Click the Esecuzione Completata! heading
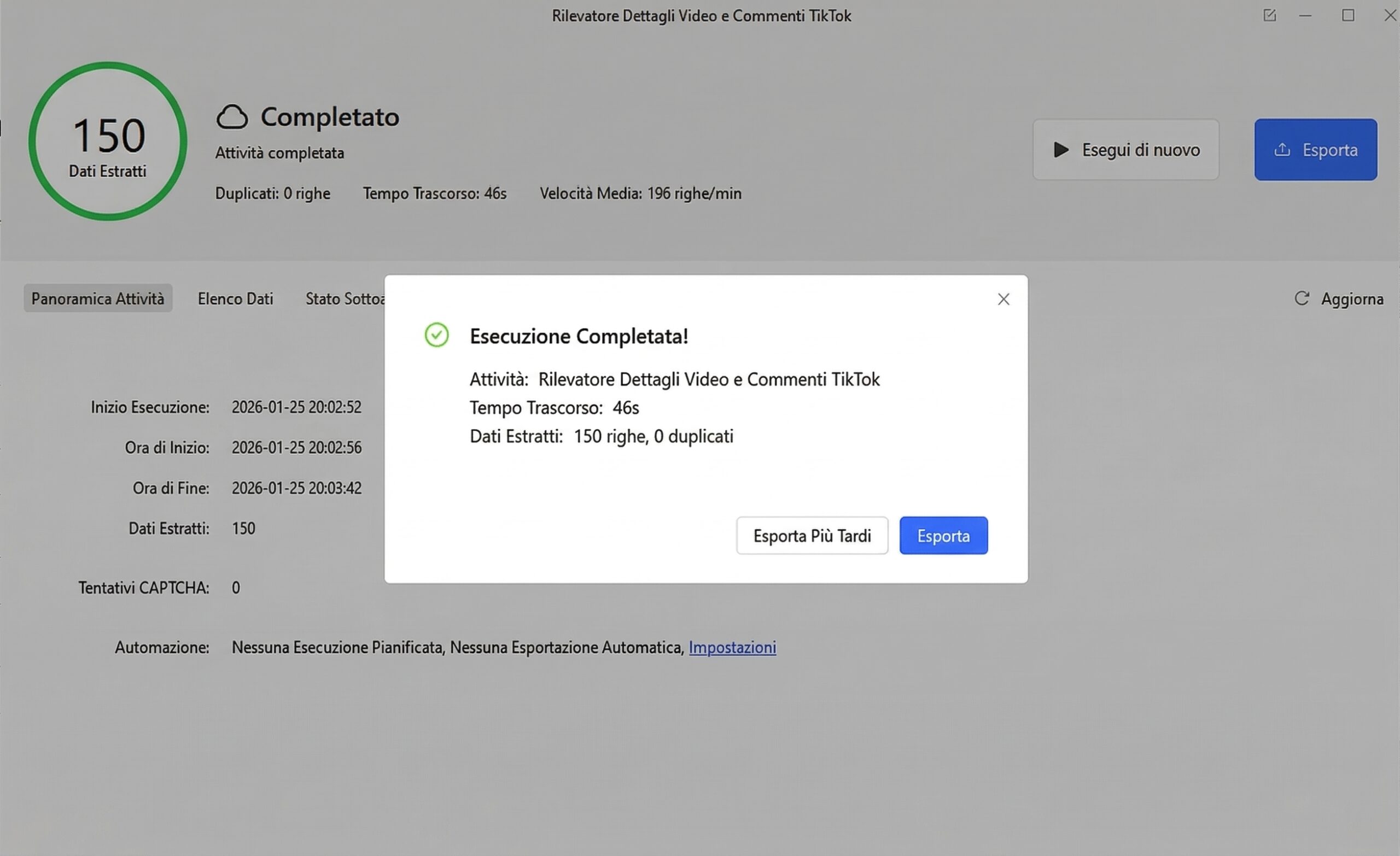The height and width of the screenshot is (856, 1400). [579, 336]
